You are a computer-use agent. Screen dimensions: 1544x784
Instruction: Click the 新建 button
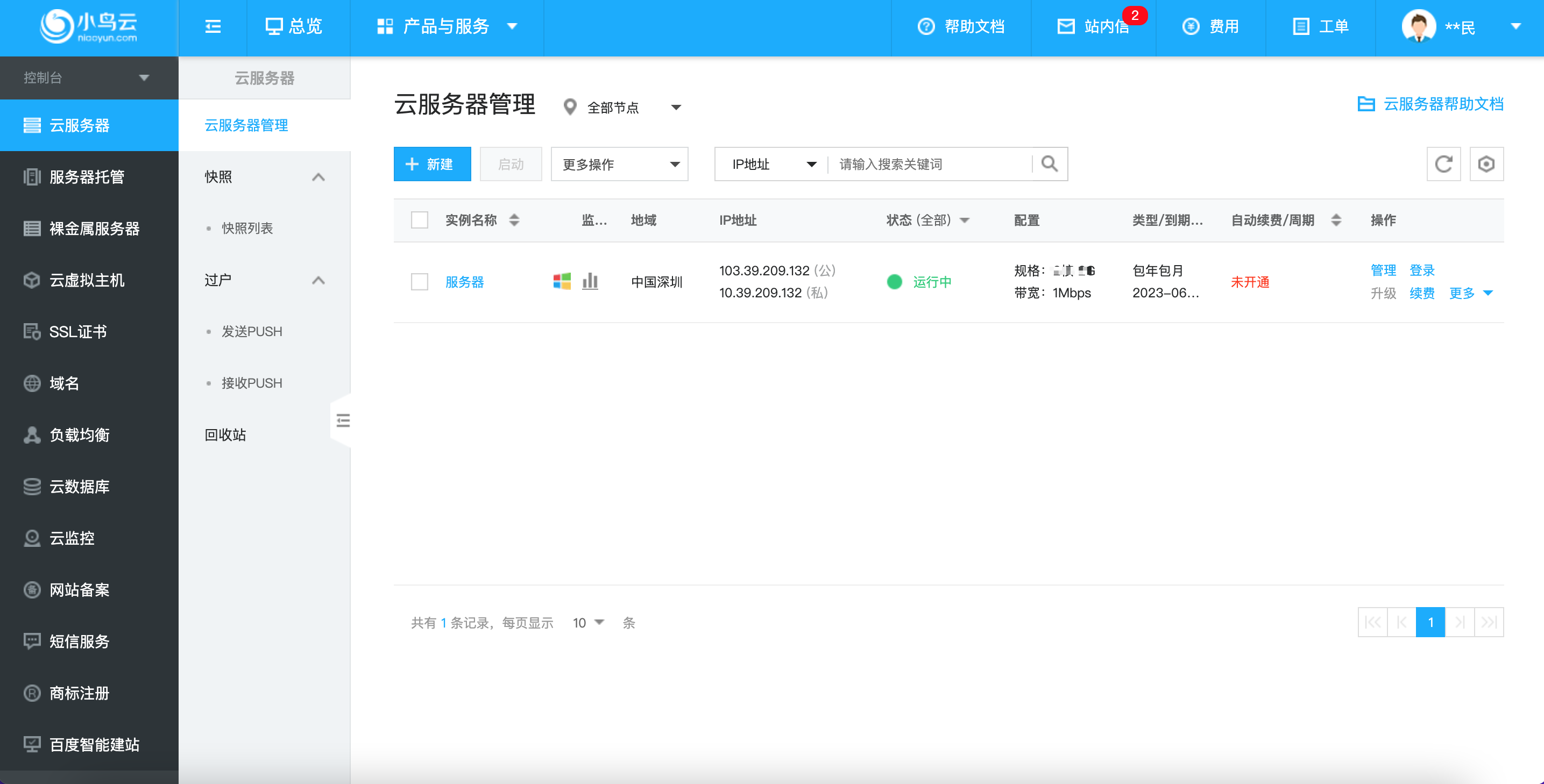432,163
